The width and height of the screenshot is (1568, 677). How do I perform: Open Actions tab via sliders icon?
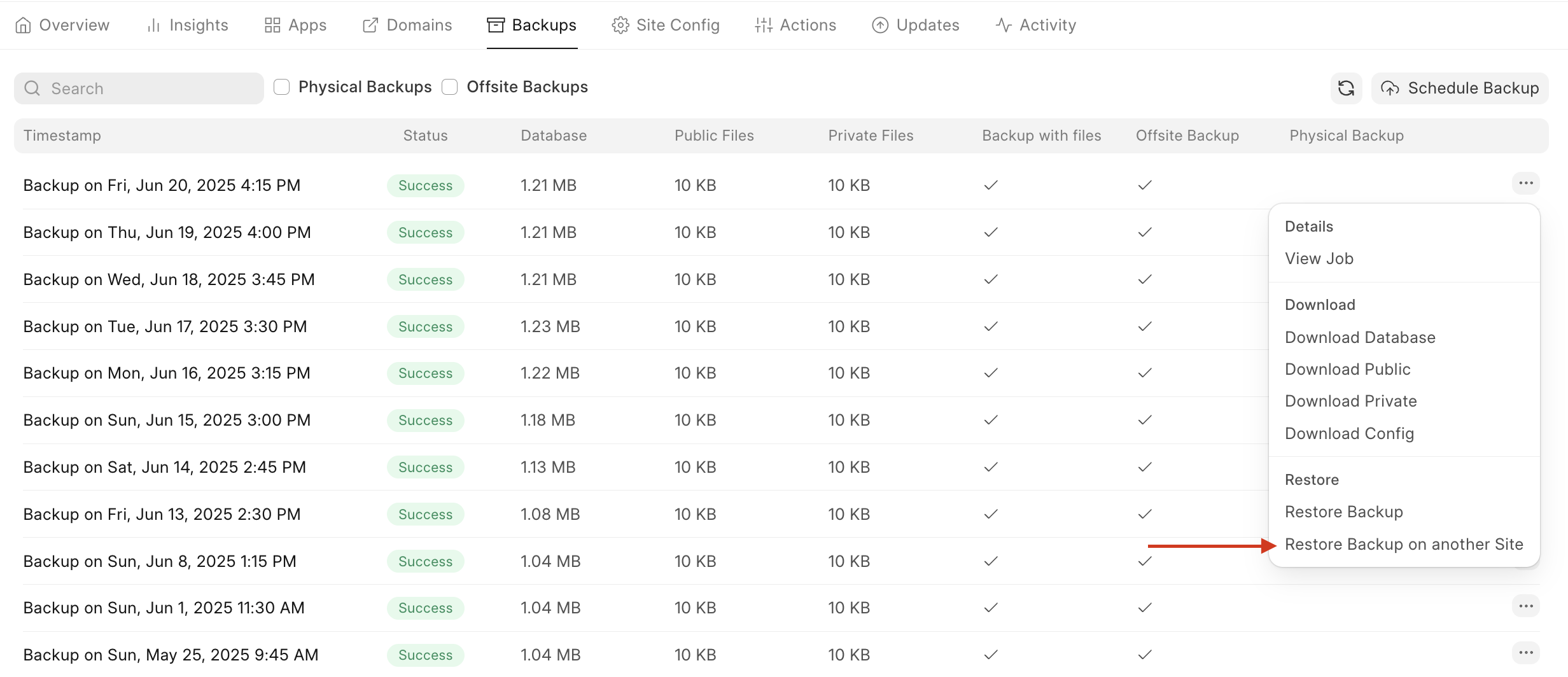(763, 25)
